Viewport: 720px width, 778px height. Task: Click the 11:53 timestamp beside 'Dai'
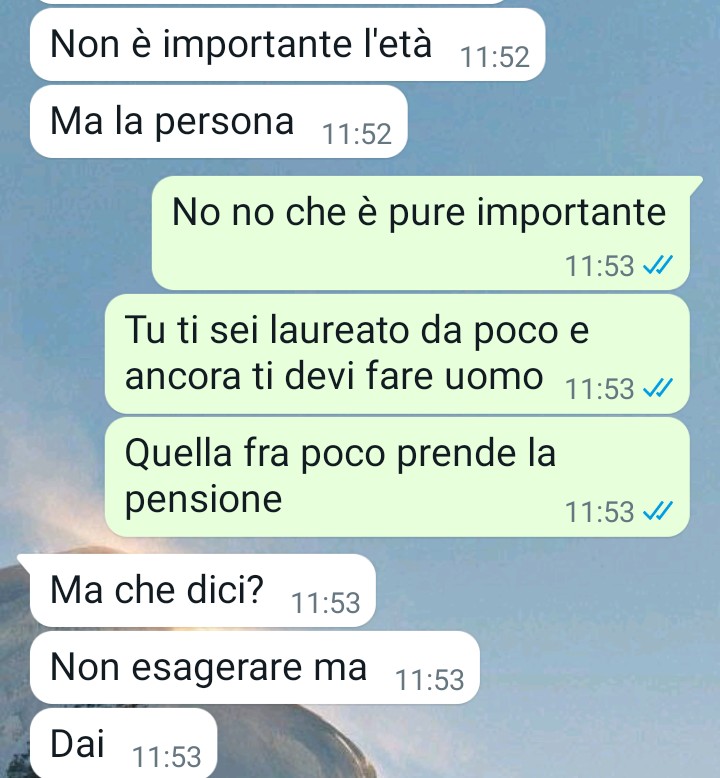167,757
